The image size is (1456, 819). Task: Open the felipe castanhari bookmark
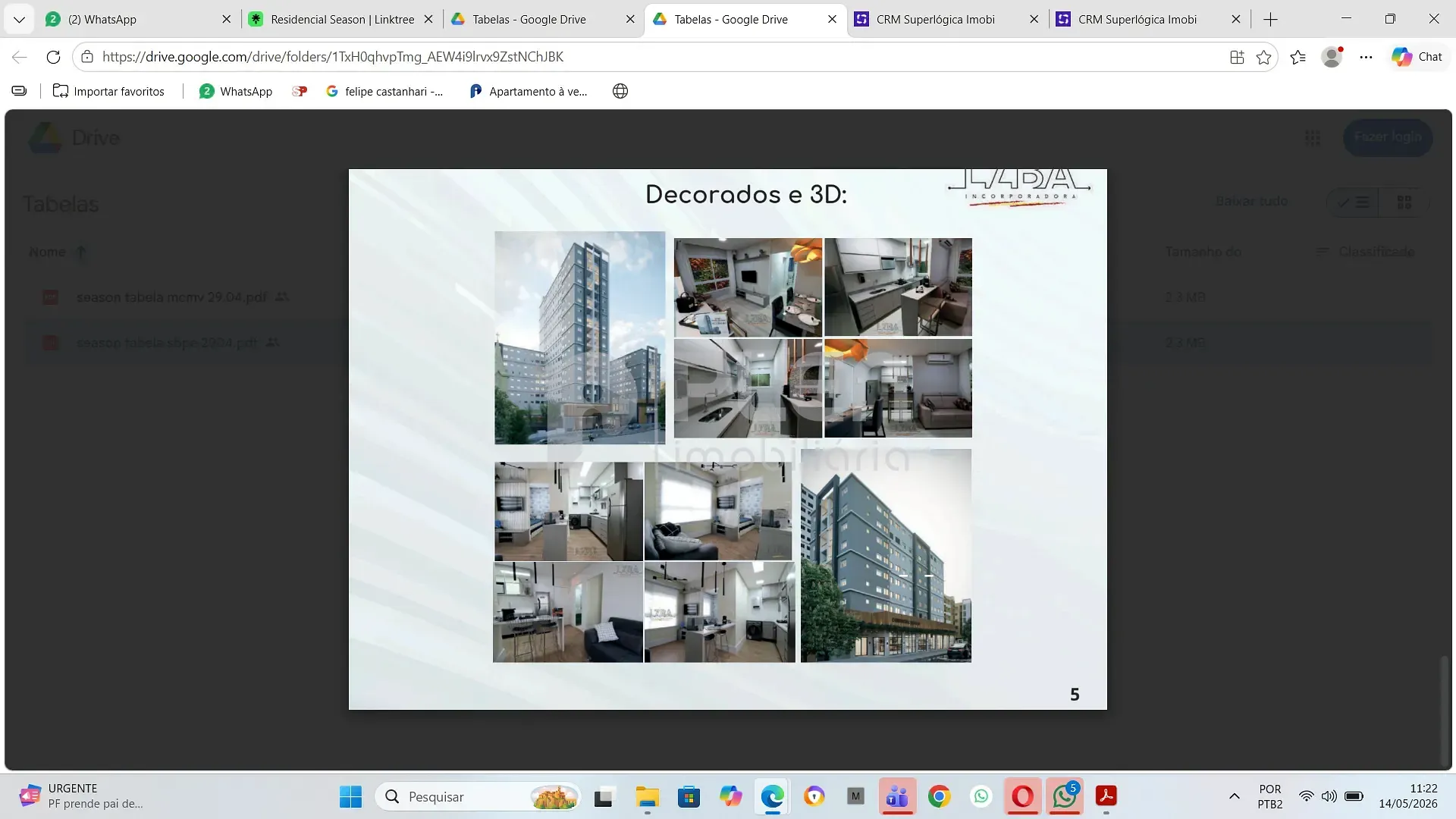coord(384,92)
